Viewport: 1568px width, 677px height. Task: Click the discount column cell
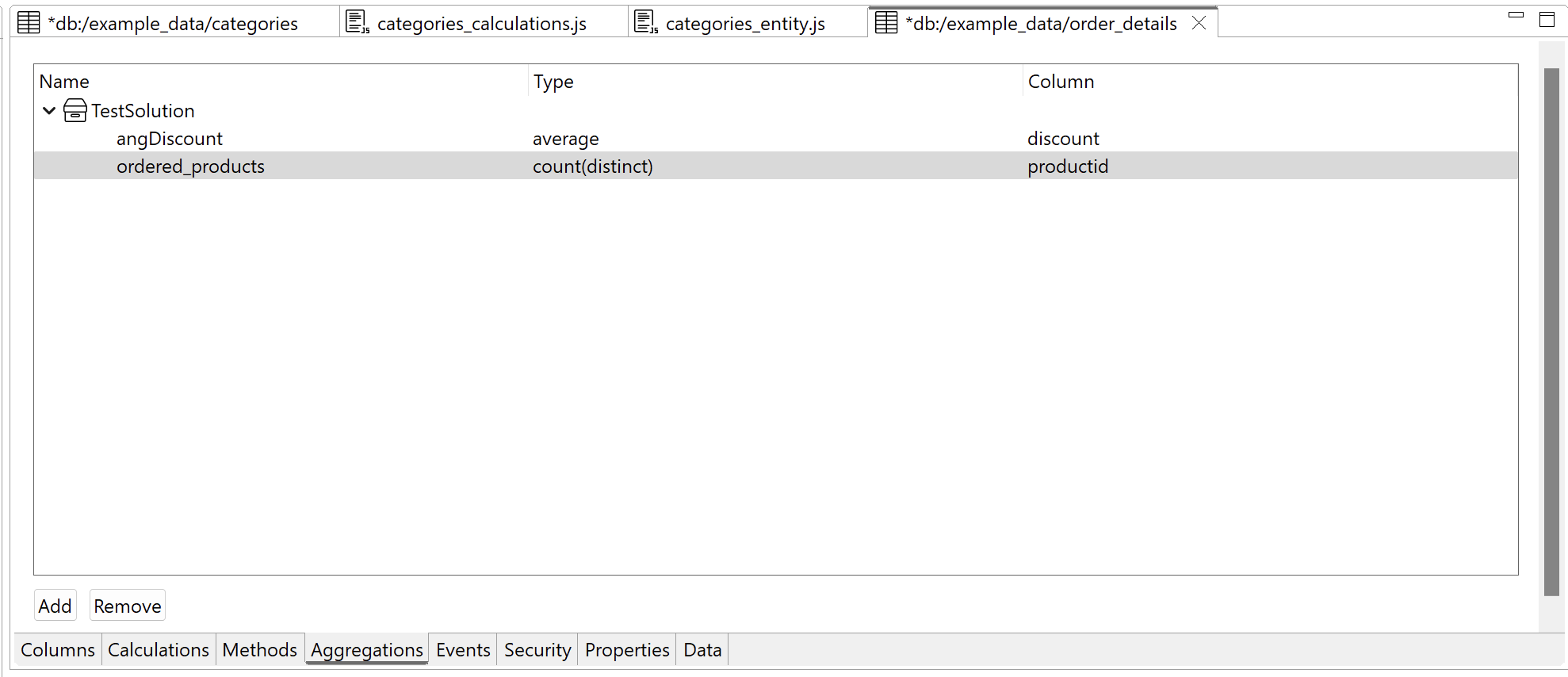coord(1063,139)
